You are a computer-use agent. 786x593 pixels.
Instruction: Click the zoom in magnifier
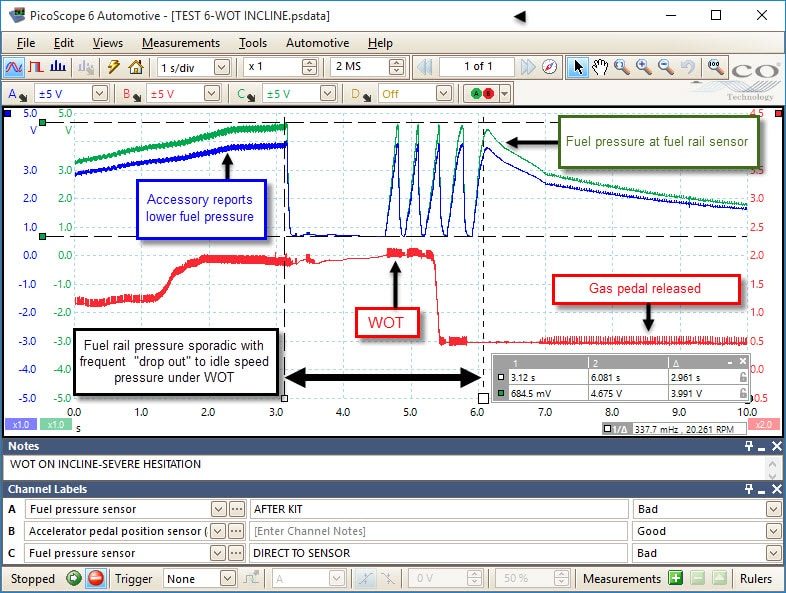coord(644,67)
